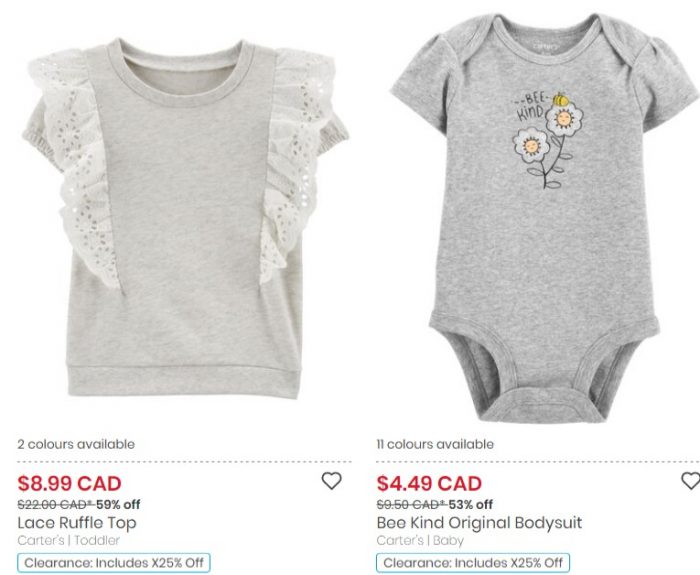Click the 59% off discount label
The image size is (700, 575).
(118, 505)
